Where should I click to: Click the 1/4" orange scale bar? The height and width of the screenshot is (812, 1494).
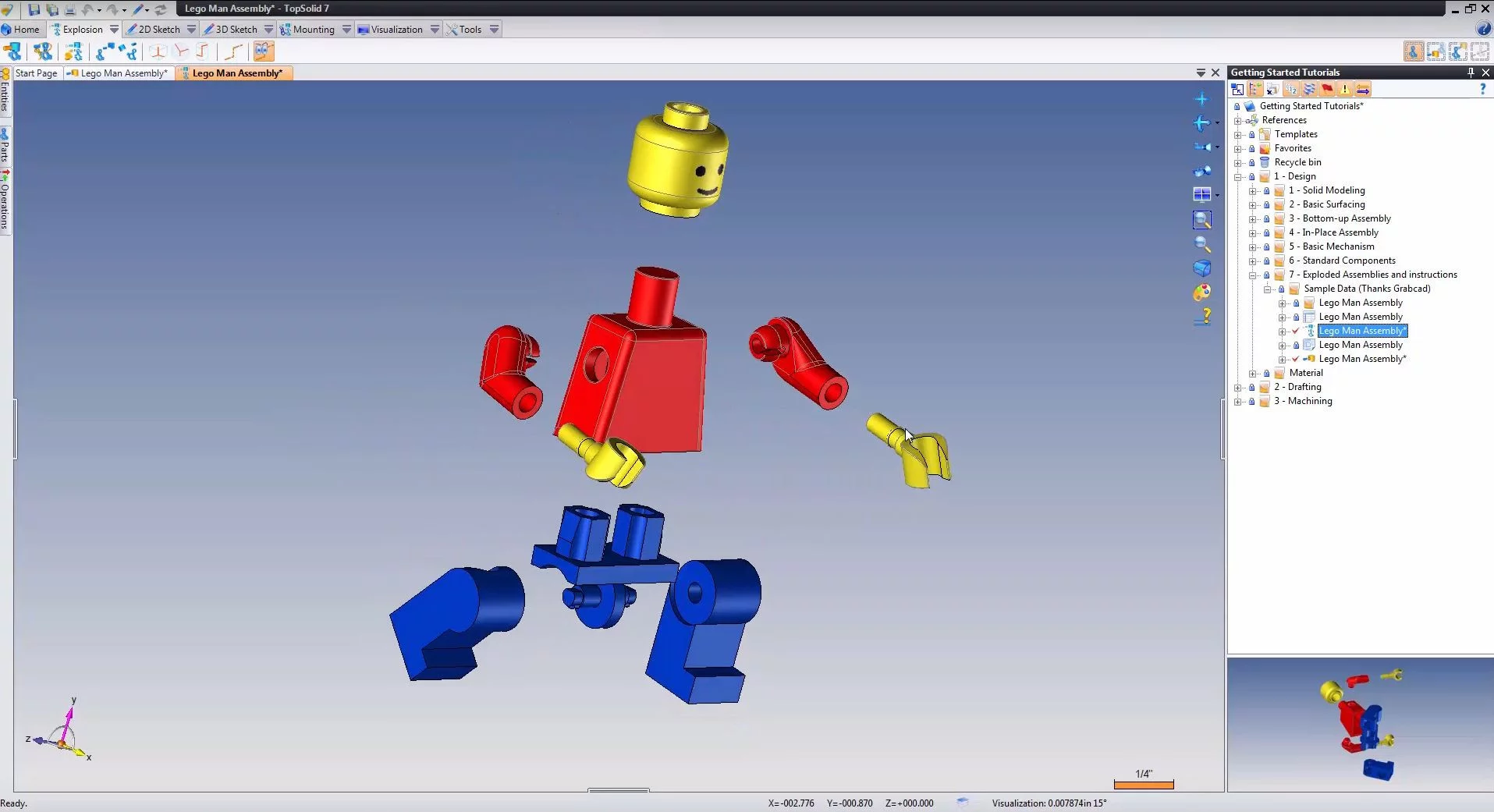coord(1144,785)
